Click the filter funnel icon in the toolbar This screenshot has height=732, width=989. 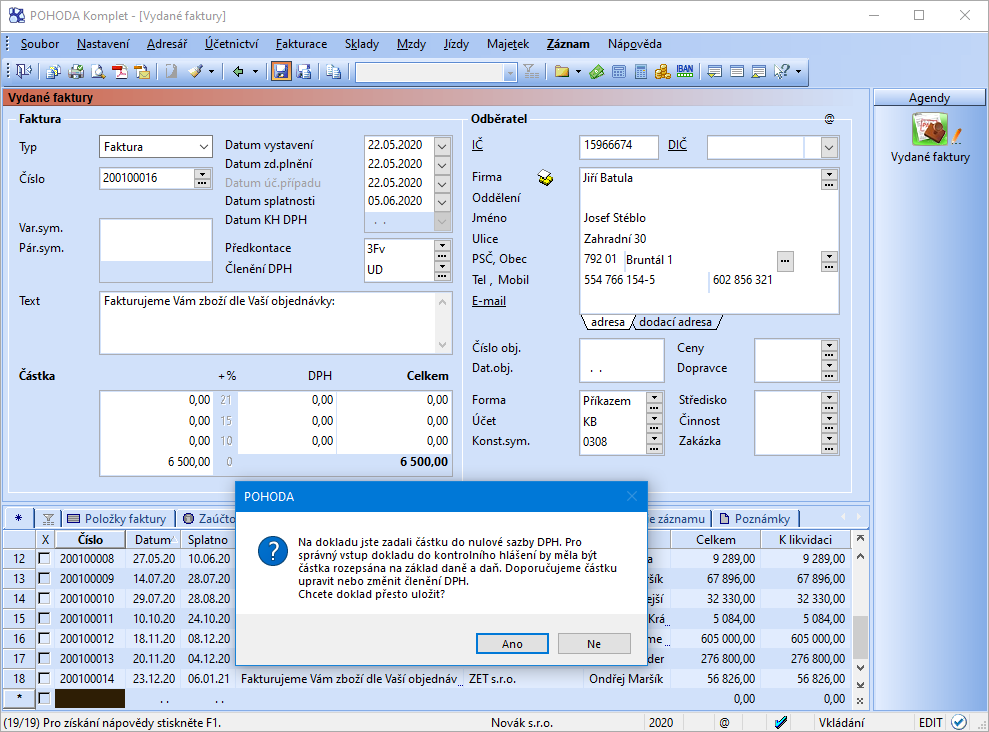(532, 72)
